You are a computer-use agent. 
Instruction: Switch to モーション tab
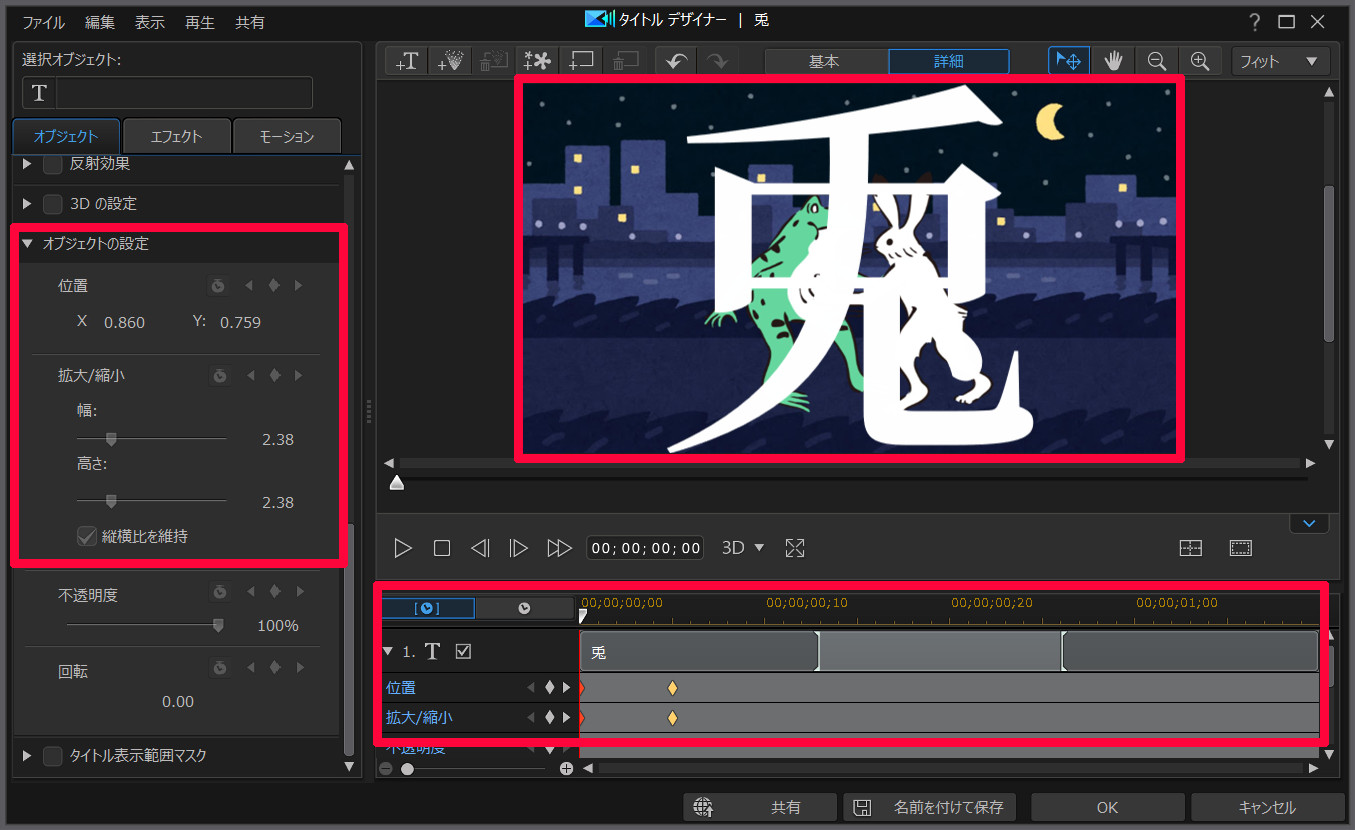point(287,136)
